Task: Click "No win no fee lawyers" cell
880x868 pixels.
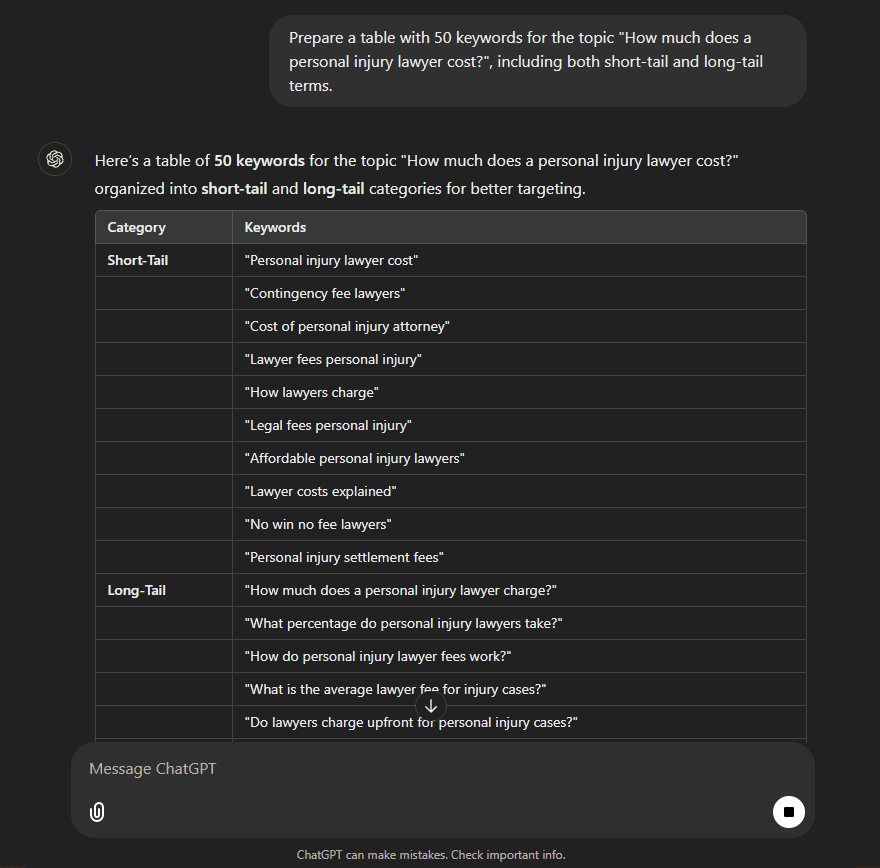Action: (x=519, y=525)
